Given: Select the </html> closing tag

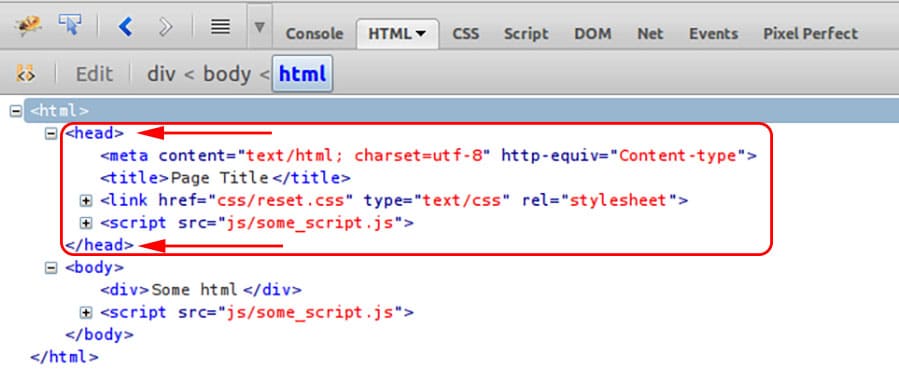Looking at the screenshot, I should click(x=64, y=357).
